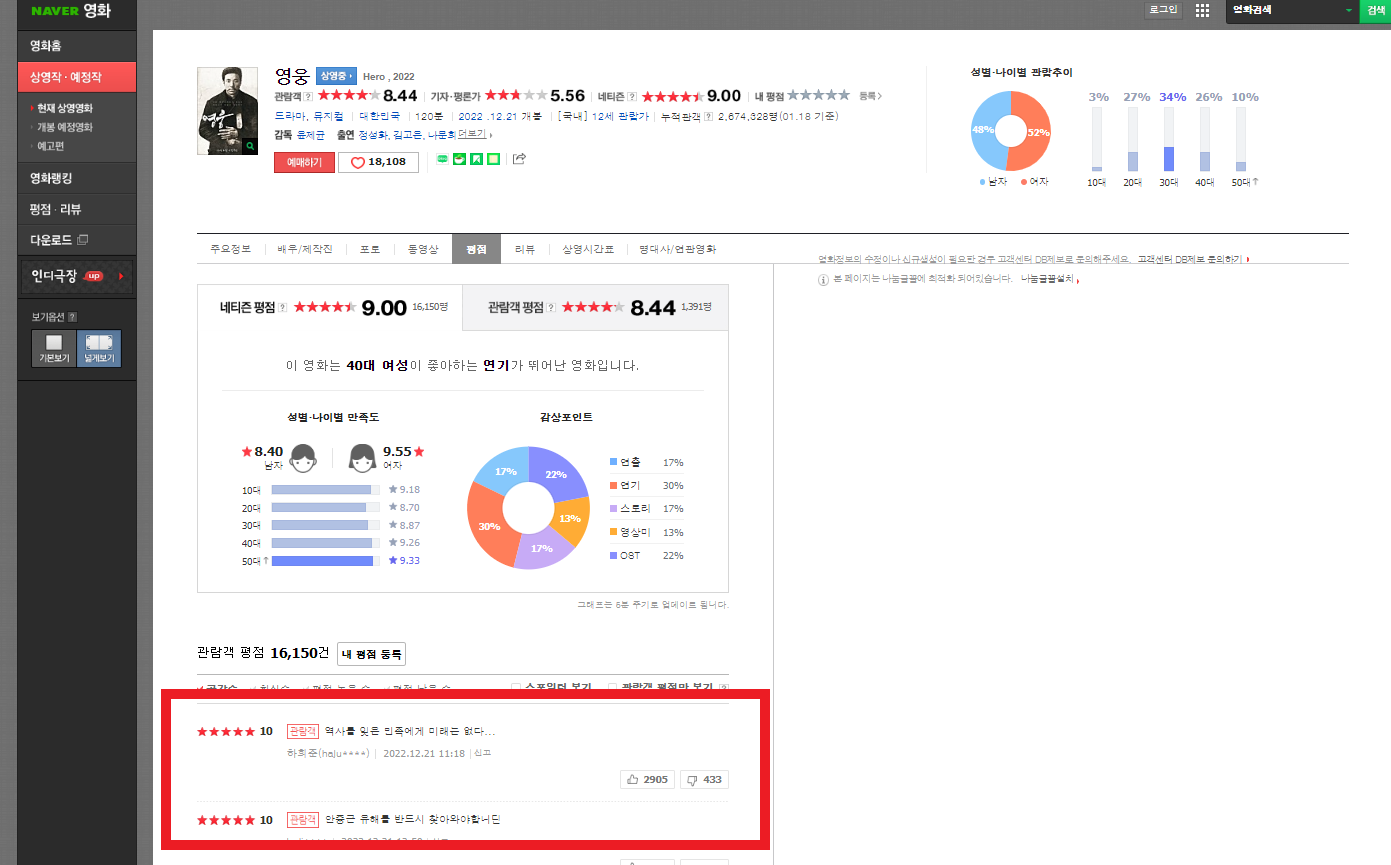Upvote the review with 2905 likes
This screenshot has width=1391, height=865.
click(x=648, y=779)
